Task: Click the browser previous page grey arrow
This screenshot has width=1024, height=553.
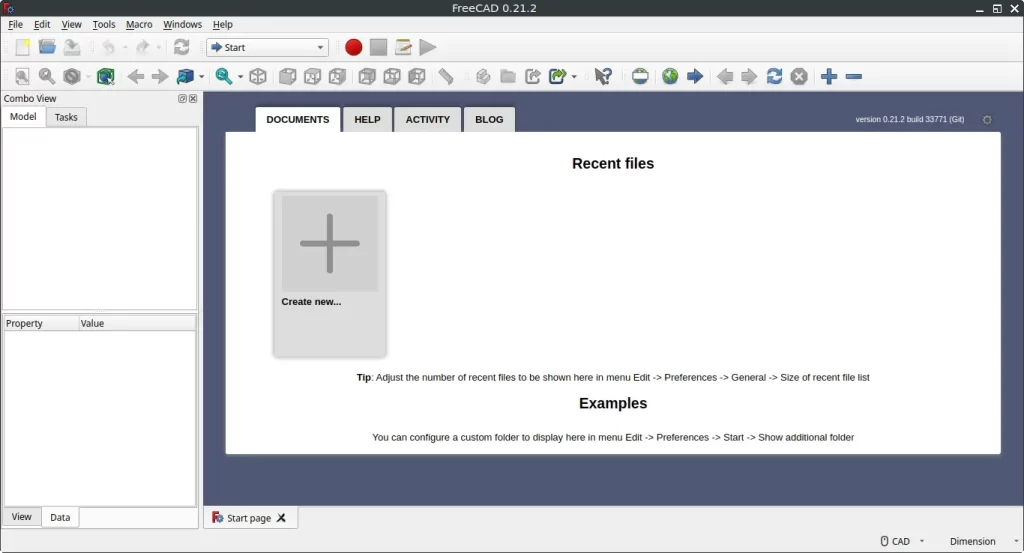Action: click(x=724, y=76)
